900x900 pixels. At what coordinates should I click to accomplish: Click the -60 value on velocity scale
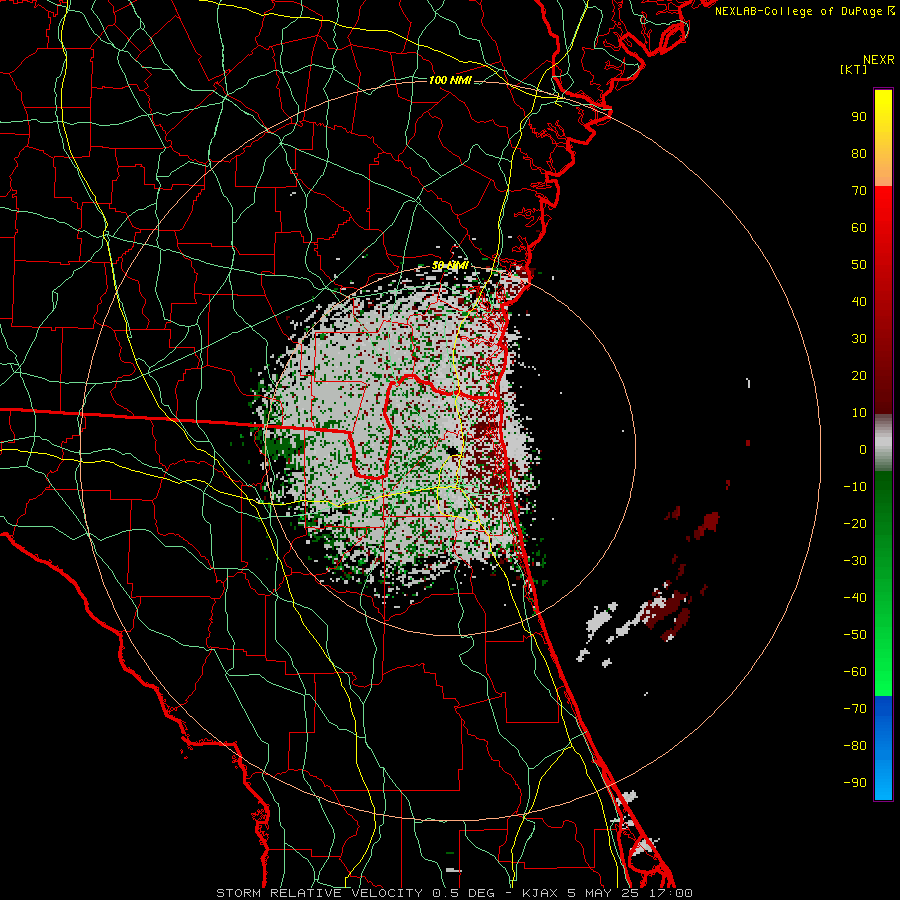click(855, 672)
